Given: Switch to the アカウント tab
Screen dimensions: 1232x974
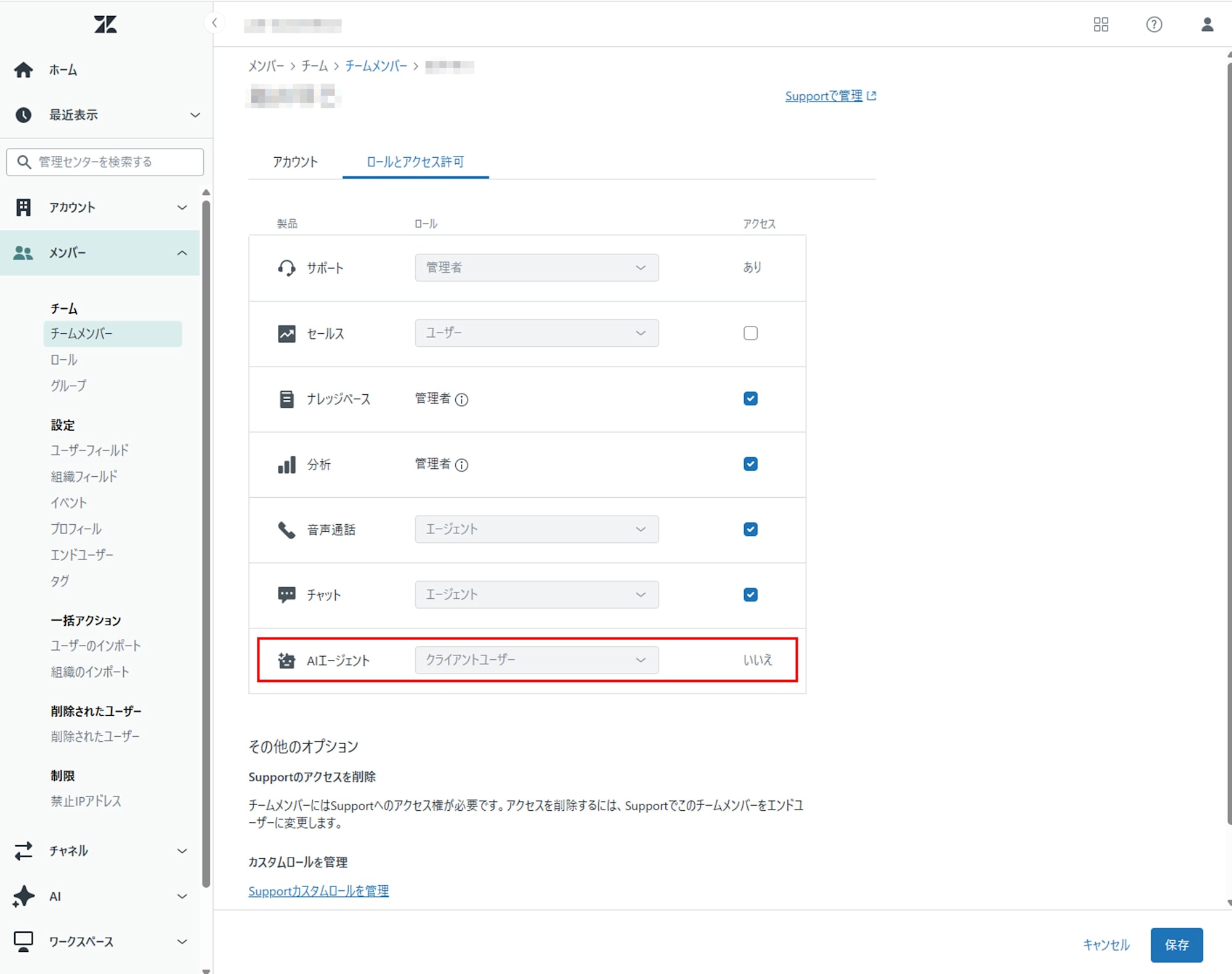Looking at the screenshot, I should [x=295, y=161].
